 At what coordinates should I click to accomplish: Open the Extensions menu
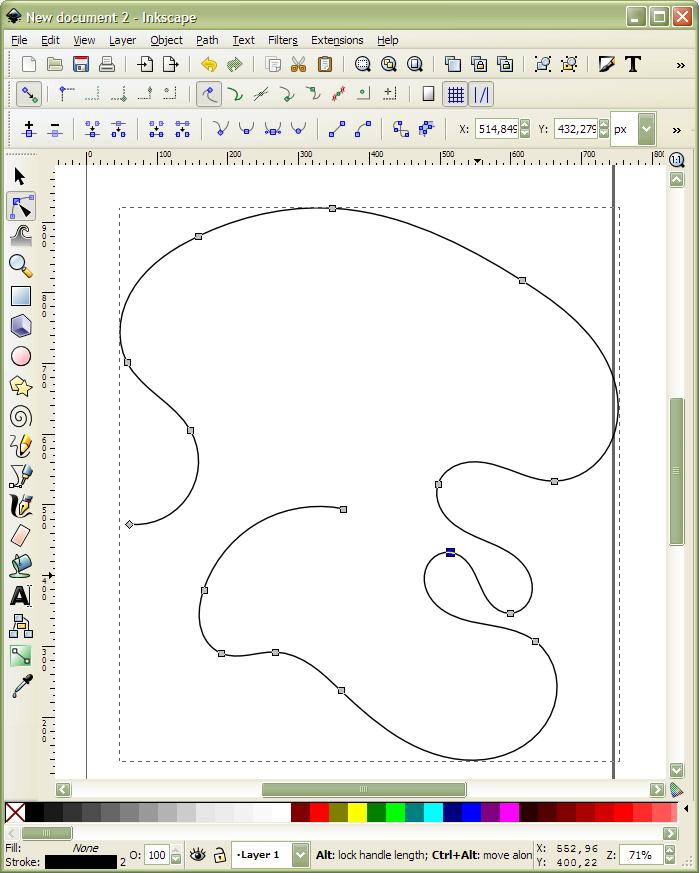337,40
